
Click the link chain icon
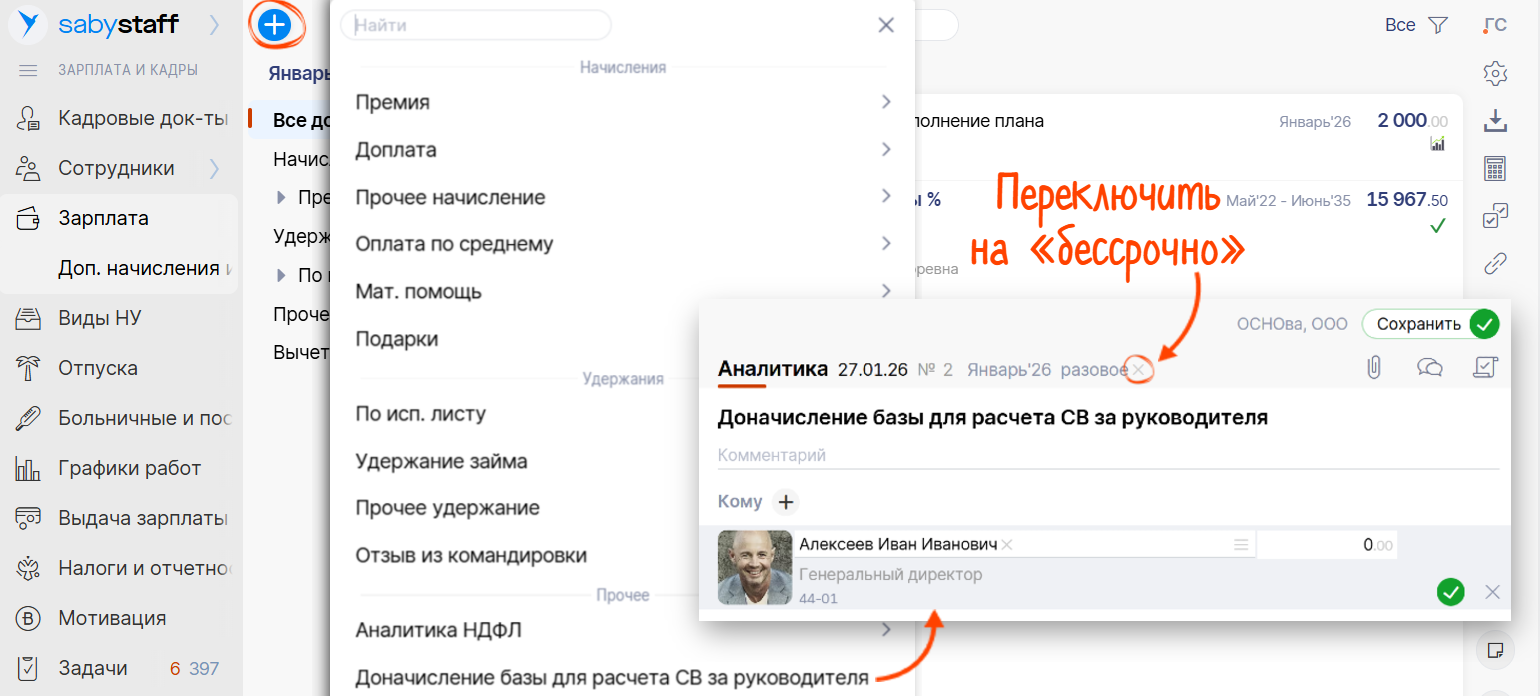1495,263
